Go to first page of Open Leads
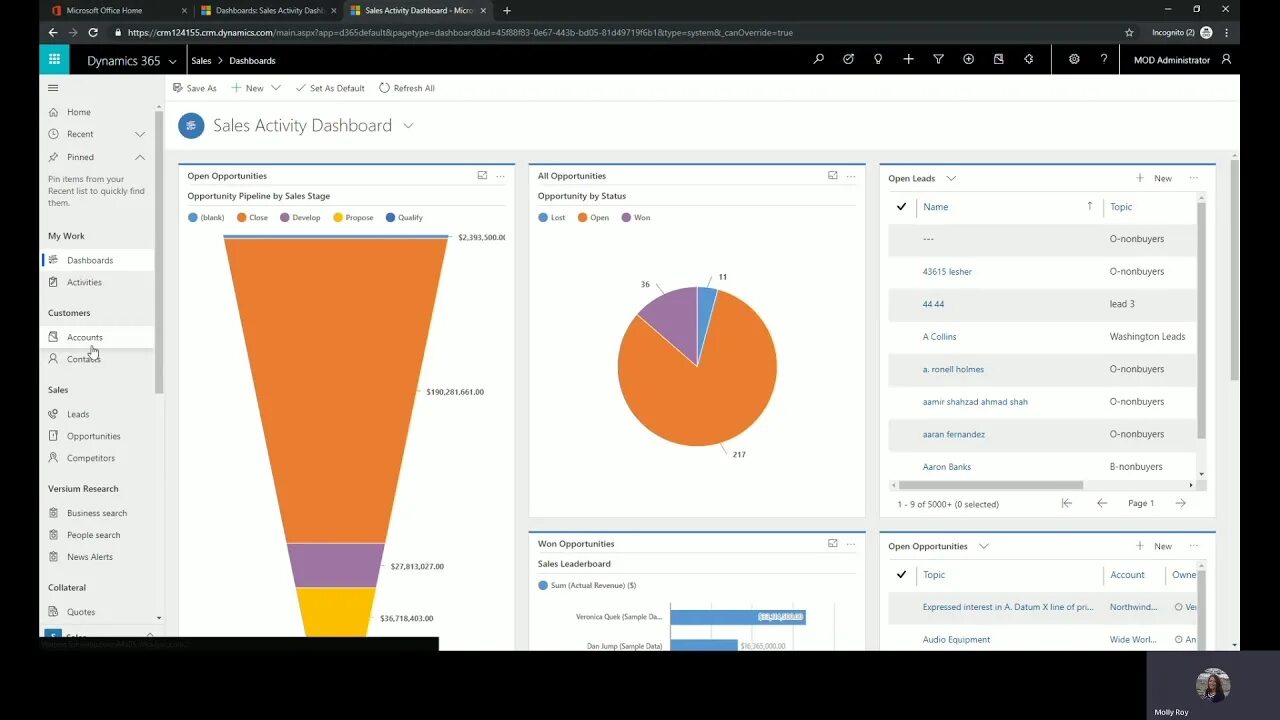The width and height of the screenshot is (1280, 720). (x=1067, y=503)
